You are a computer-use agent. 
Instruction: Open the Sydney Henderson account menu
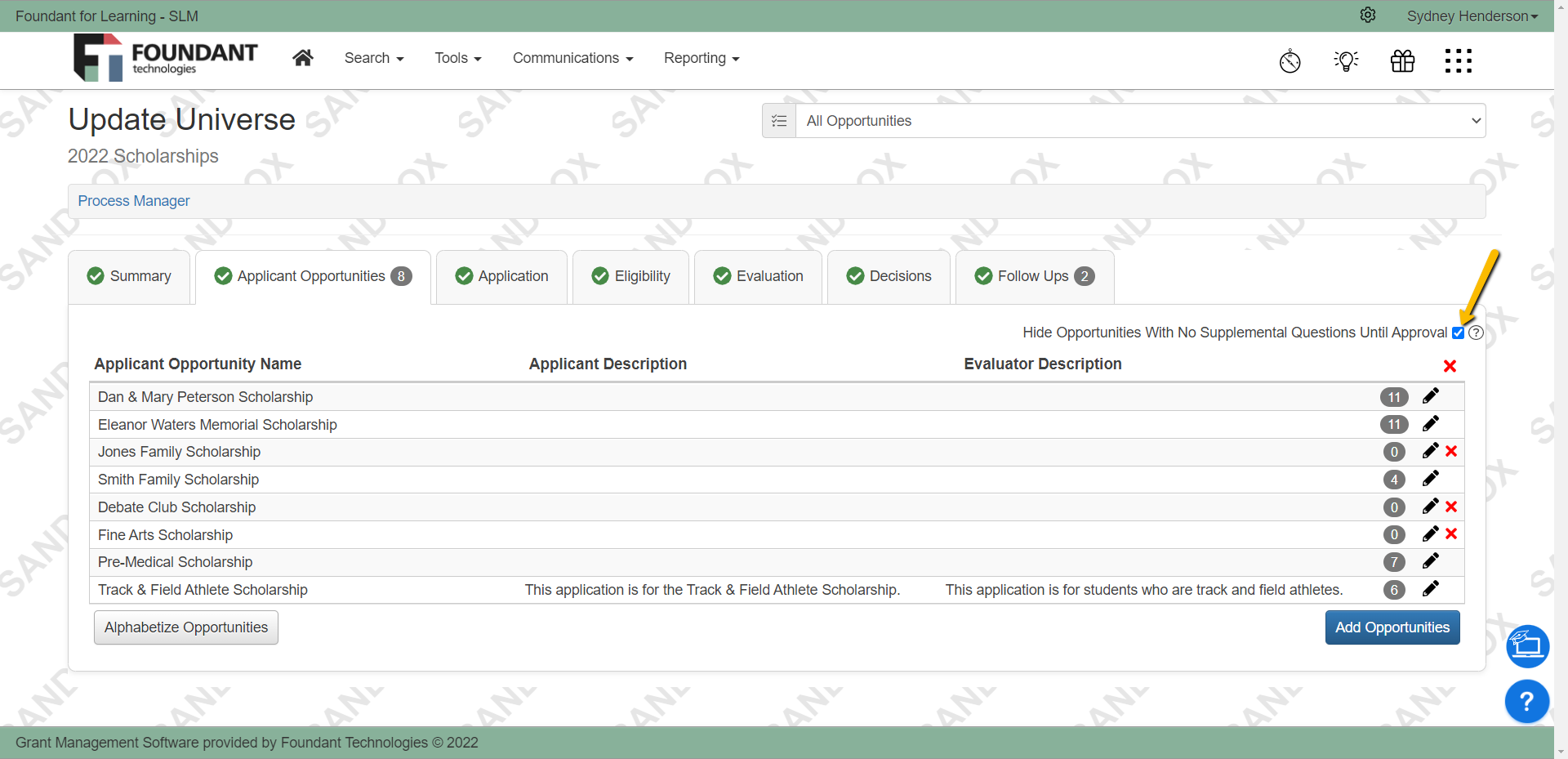(x=1471, y=16)
